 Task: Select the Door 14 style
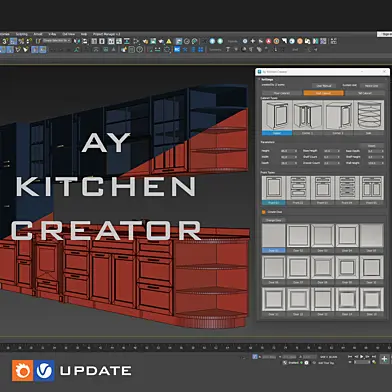click(x=347, y=302)
